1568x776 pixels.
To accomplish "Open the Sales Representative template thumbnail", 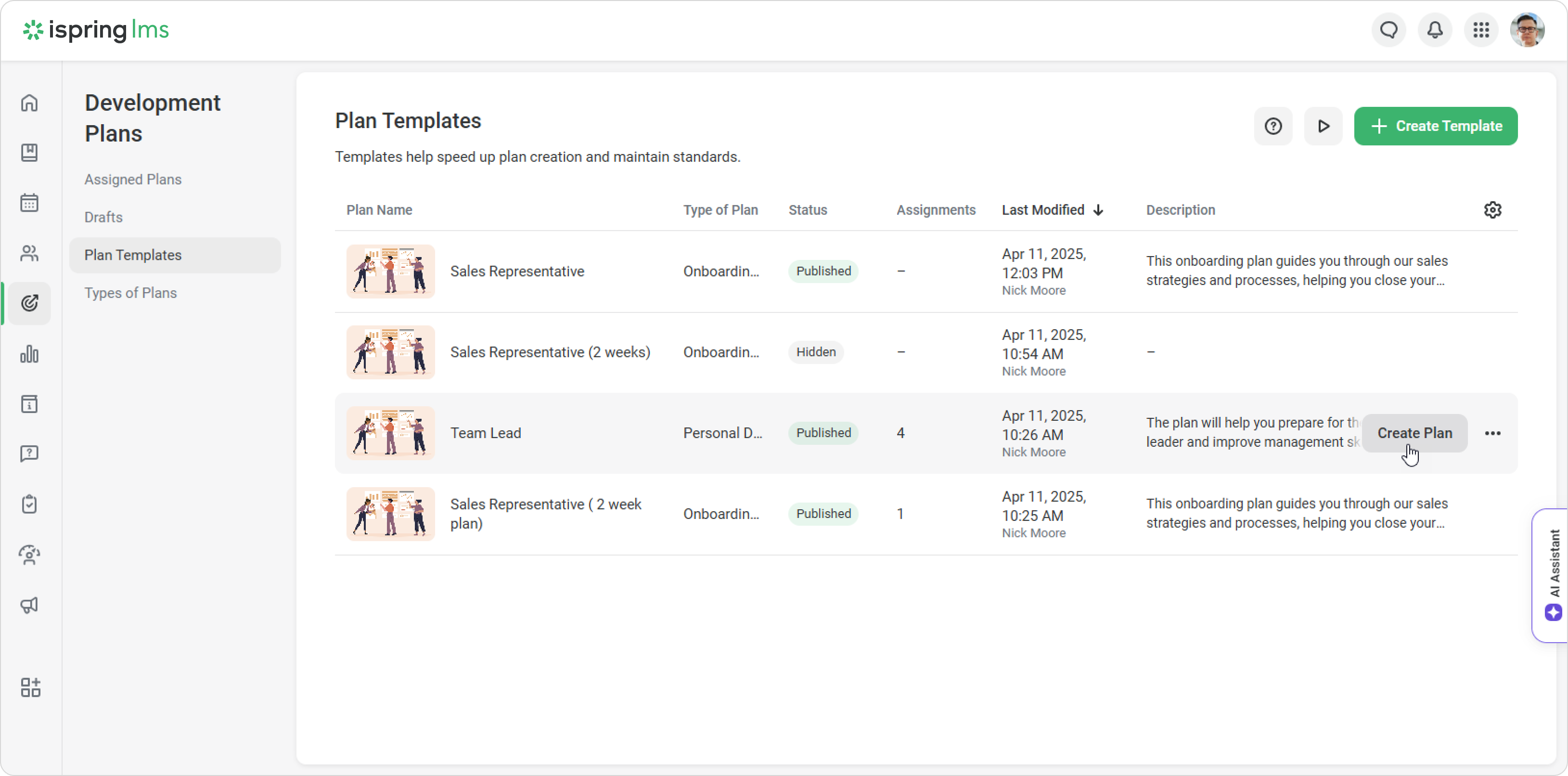I will pyautogui.click(x=390, y=272).
